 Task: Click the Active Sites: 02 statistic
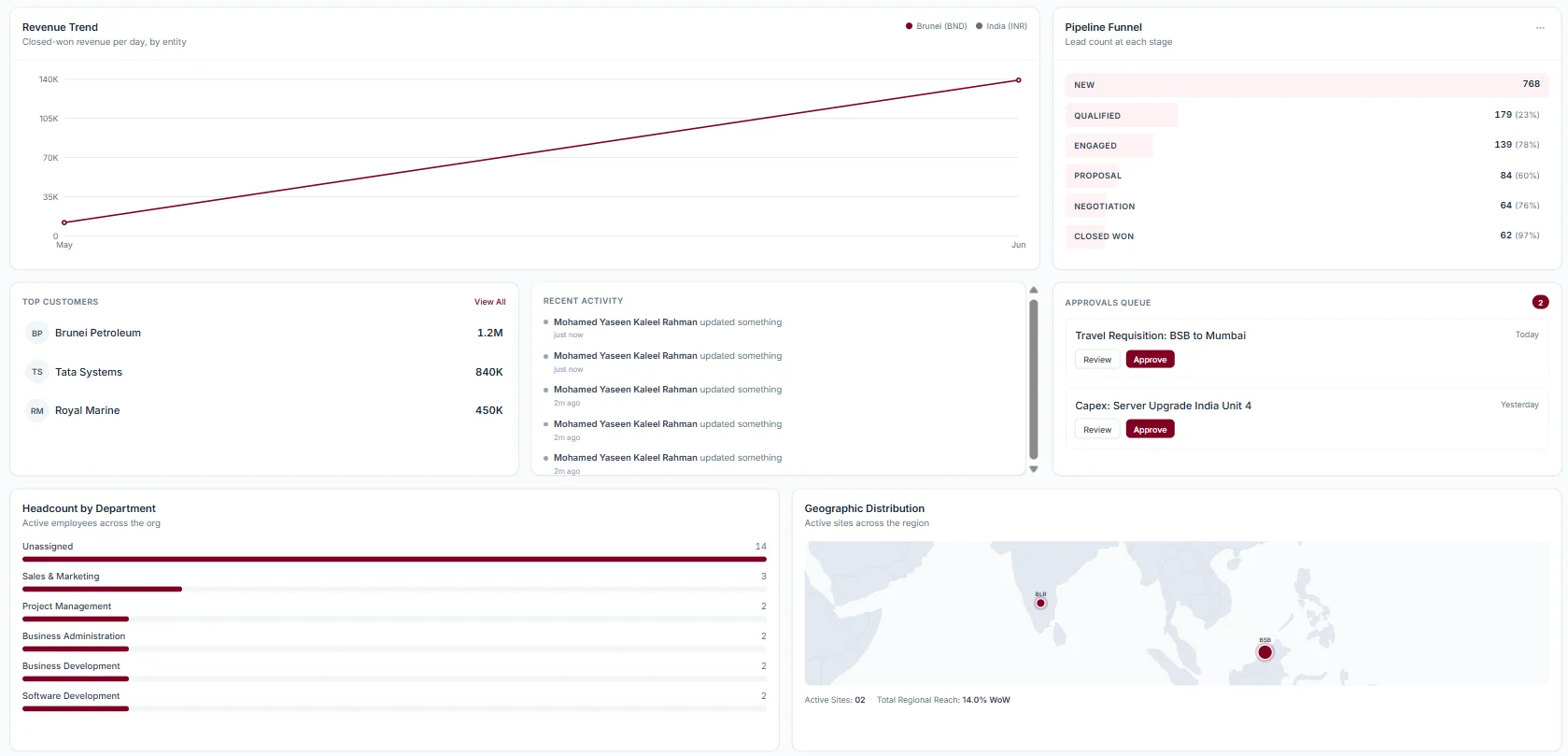tap(835, 700)
